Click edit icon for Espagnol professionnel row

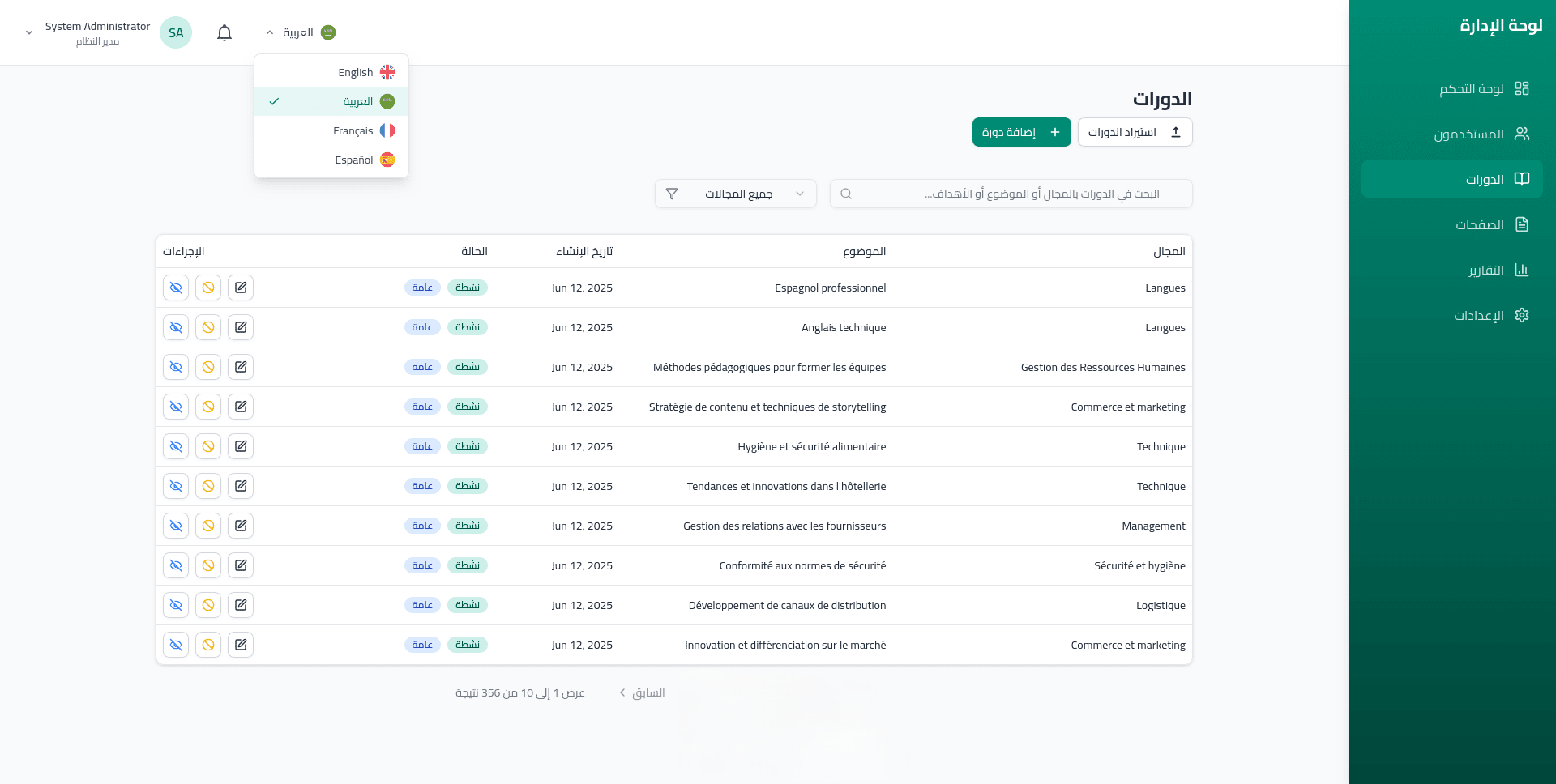(241, 288)
